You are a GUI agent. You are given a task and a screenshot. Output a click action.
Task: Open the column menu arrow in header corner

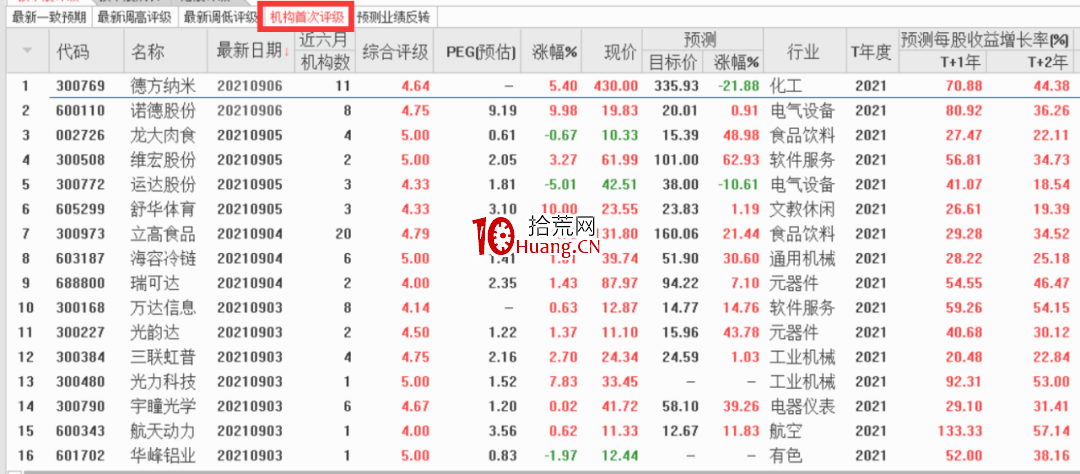click(x=28, y=50)
